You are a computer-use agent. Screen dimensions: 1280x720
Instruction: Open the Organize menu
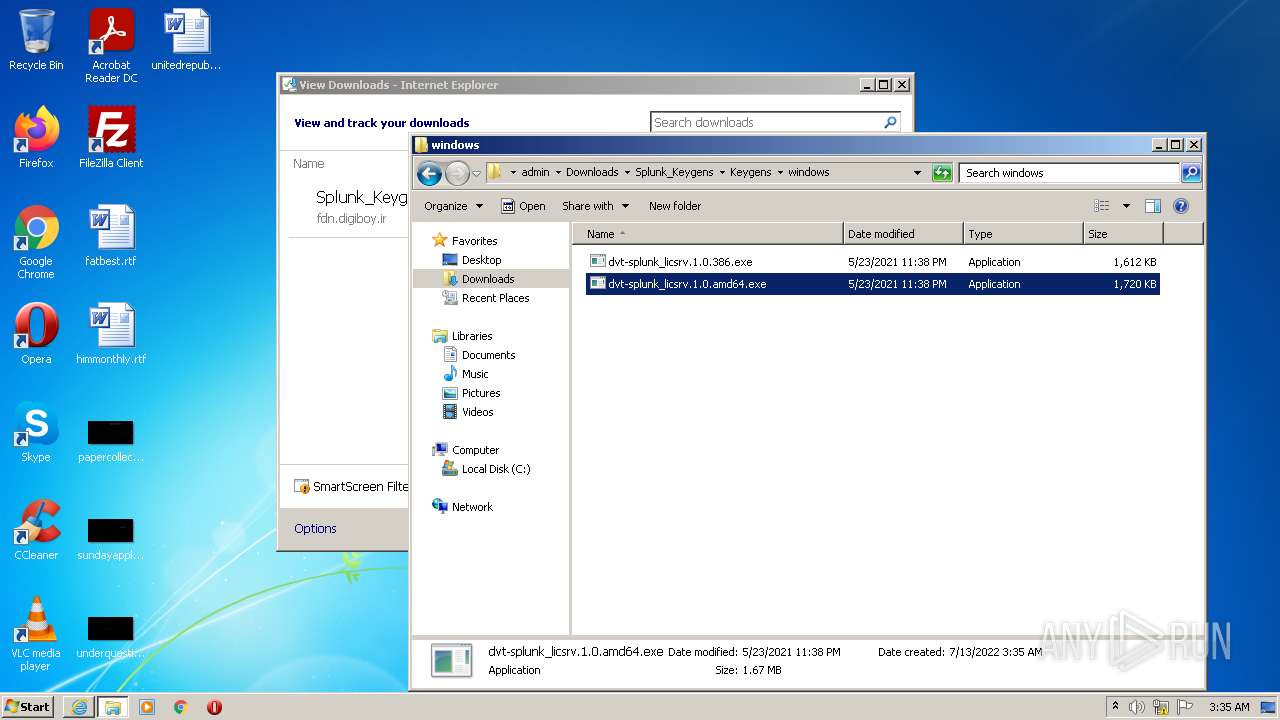[x=453, y=206]
